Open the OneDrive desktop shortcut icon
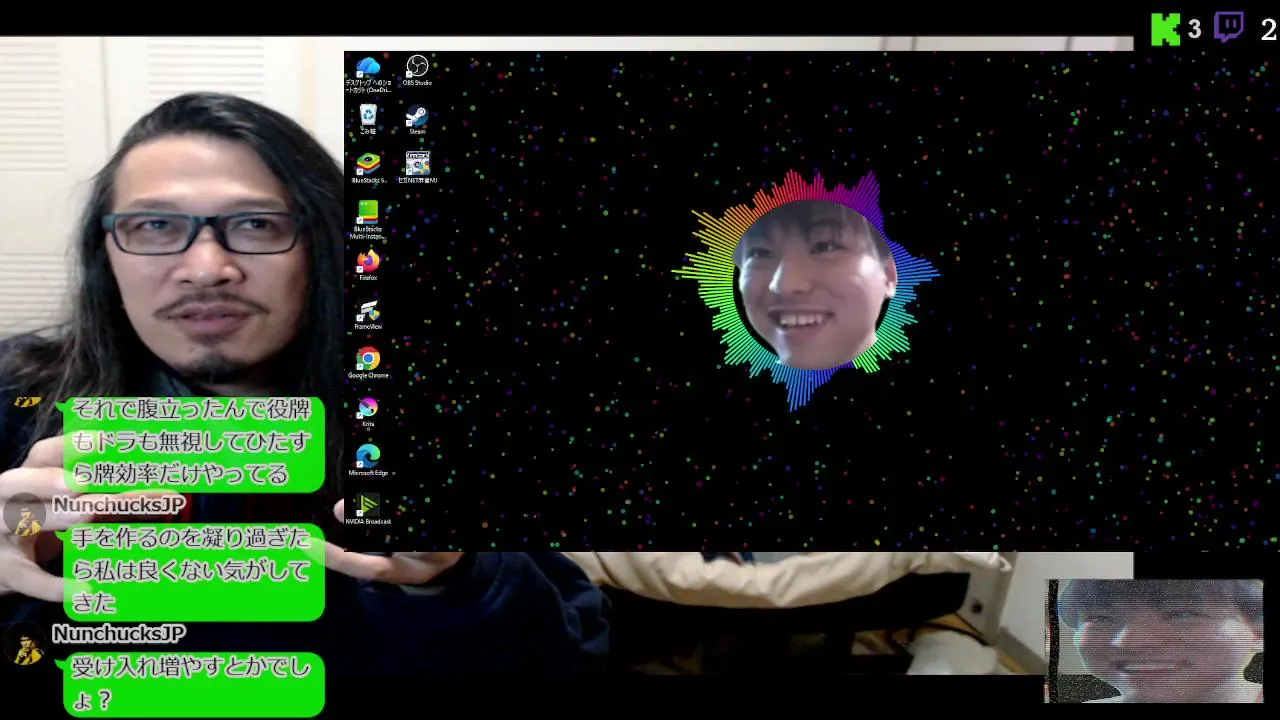Screen dimensions: 1280x720 click(x=368, y=74)
